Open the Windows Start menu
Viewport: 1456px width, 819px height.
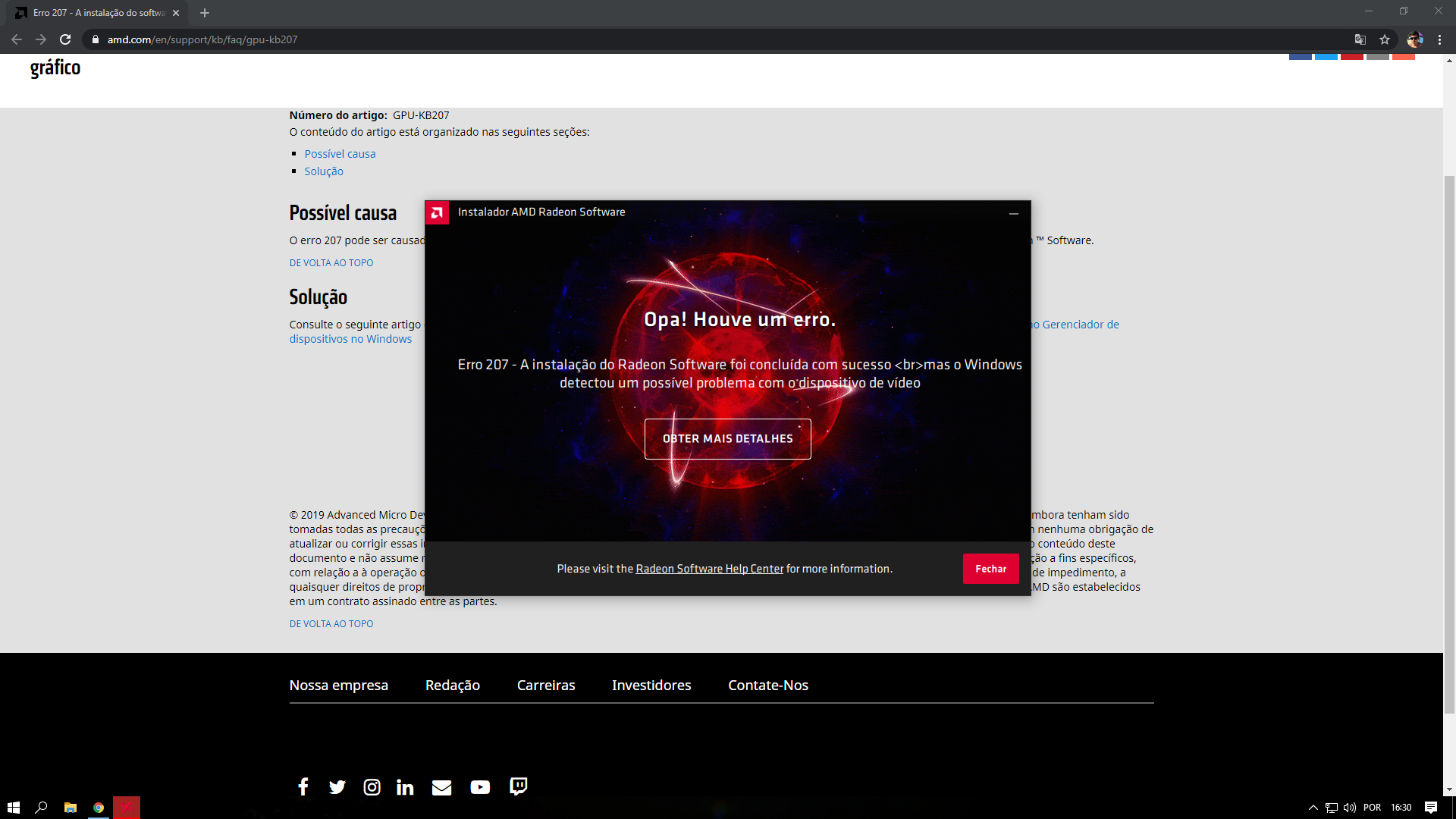(x=14, y=808)
